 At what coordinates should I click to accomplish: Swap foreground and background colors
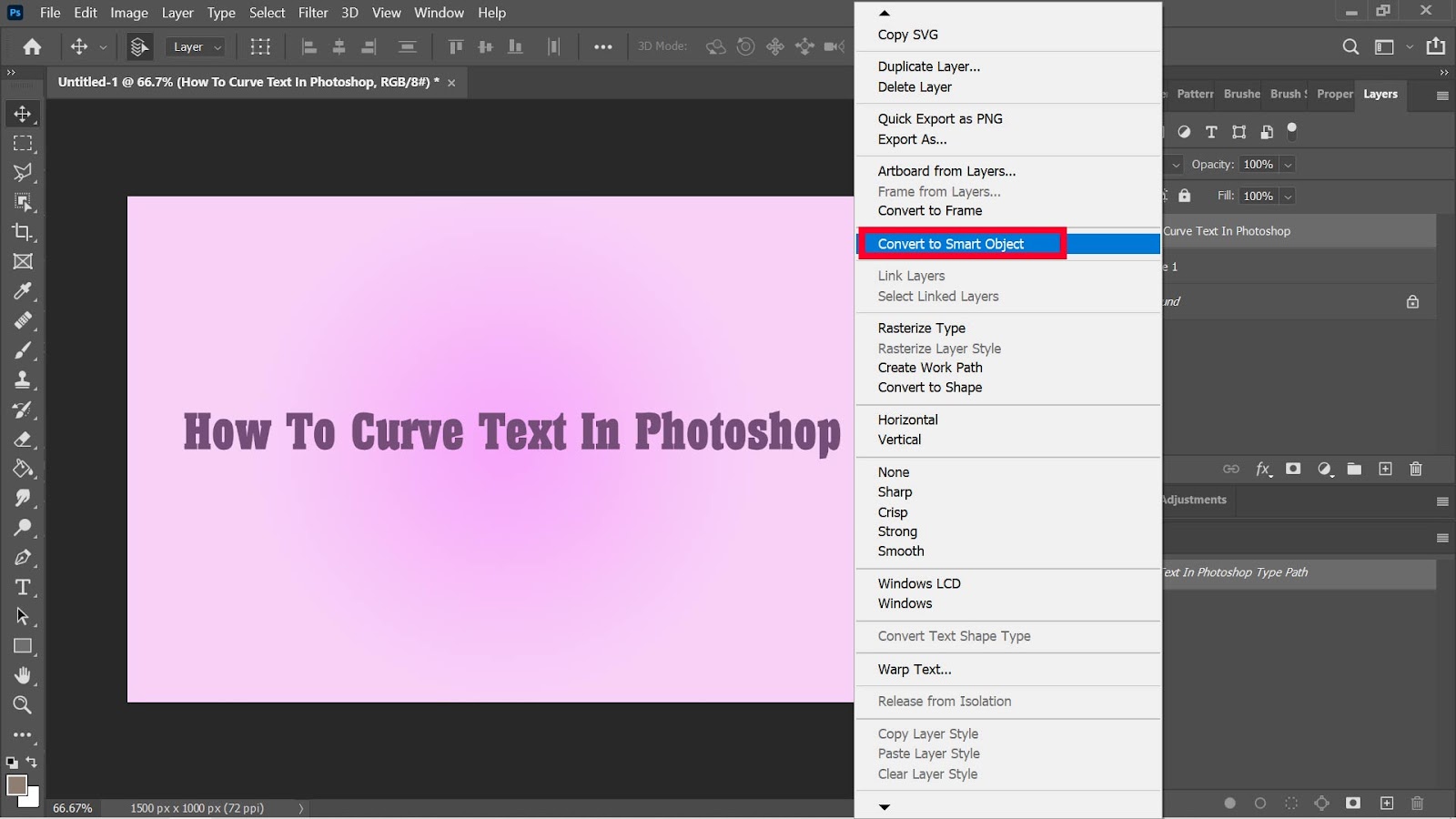pos(32,762)
